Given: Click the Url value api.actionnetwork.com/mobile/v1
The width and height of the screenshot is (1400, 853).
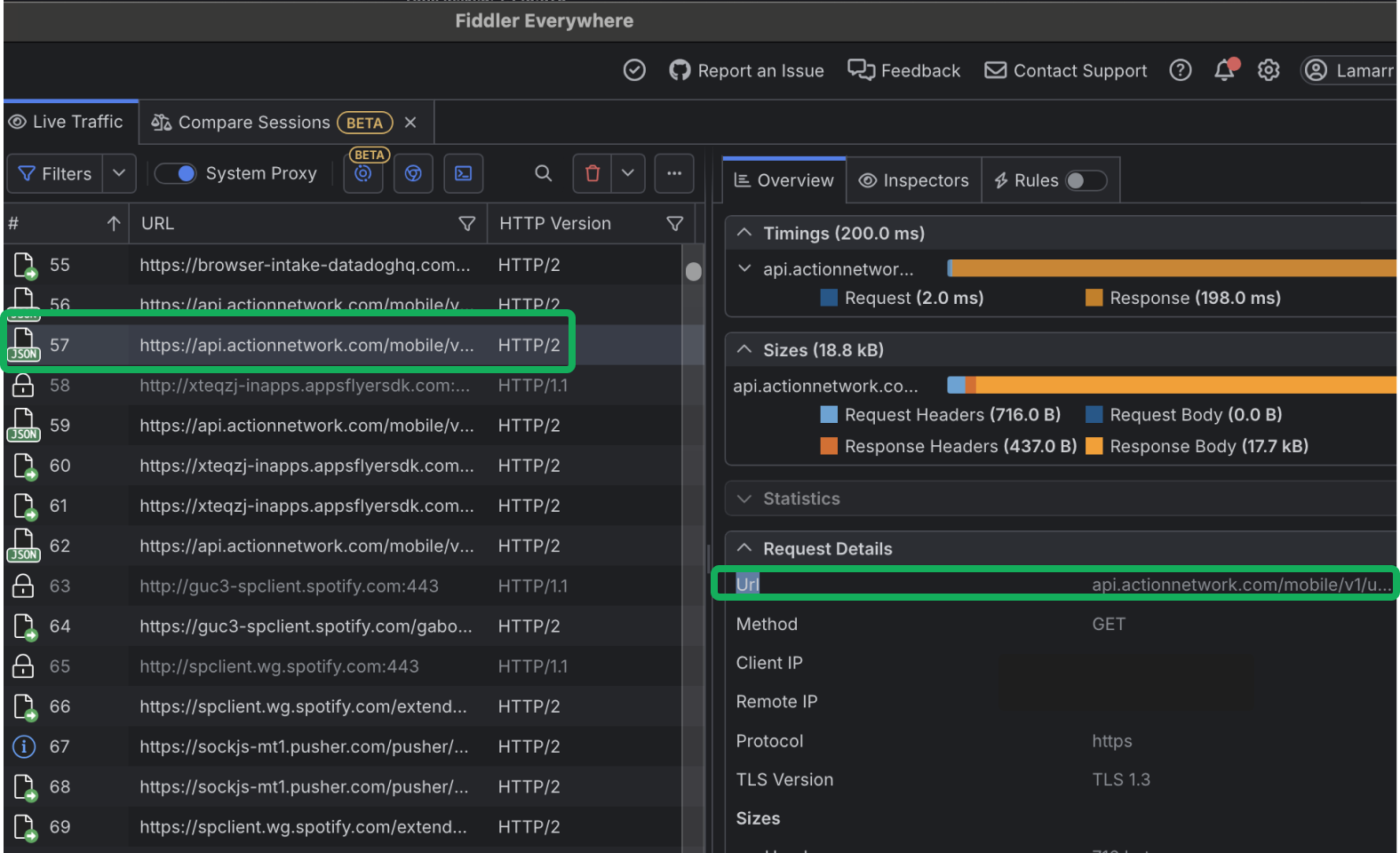Looking at the screenshot, I should (1241, 585).
